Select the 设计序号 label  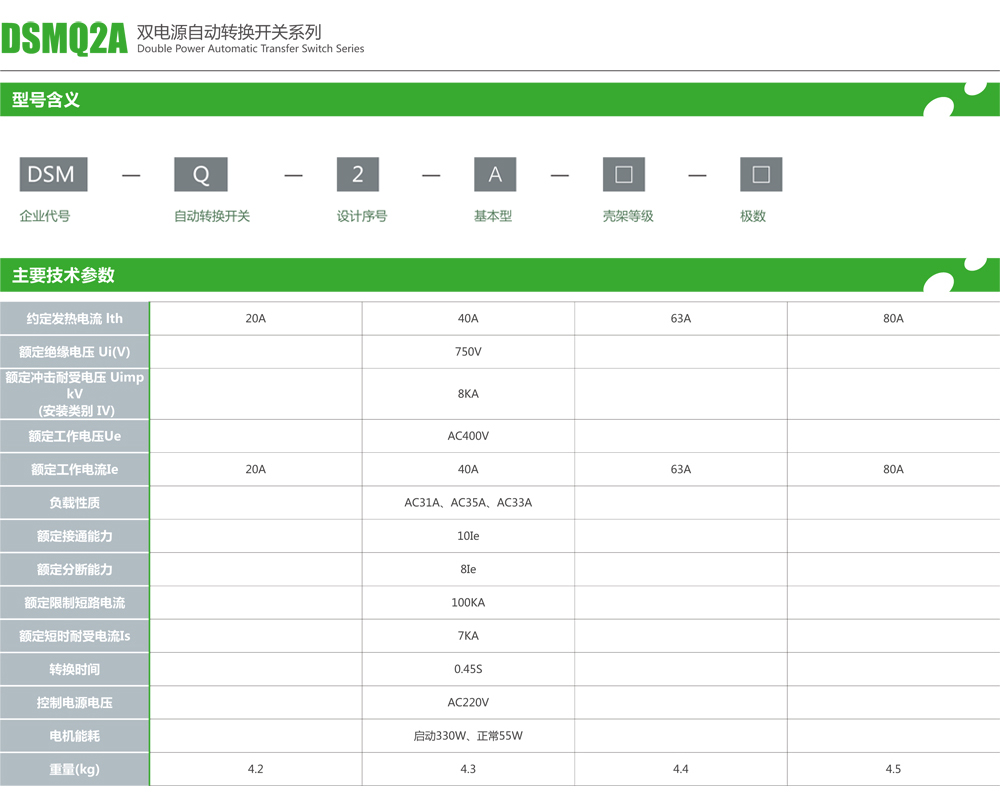362,216
